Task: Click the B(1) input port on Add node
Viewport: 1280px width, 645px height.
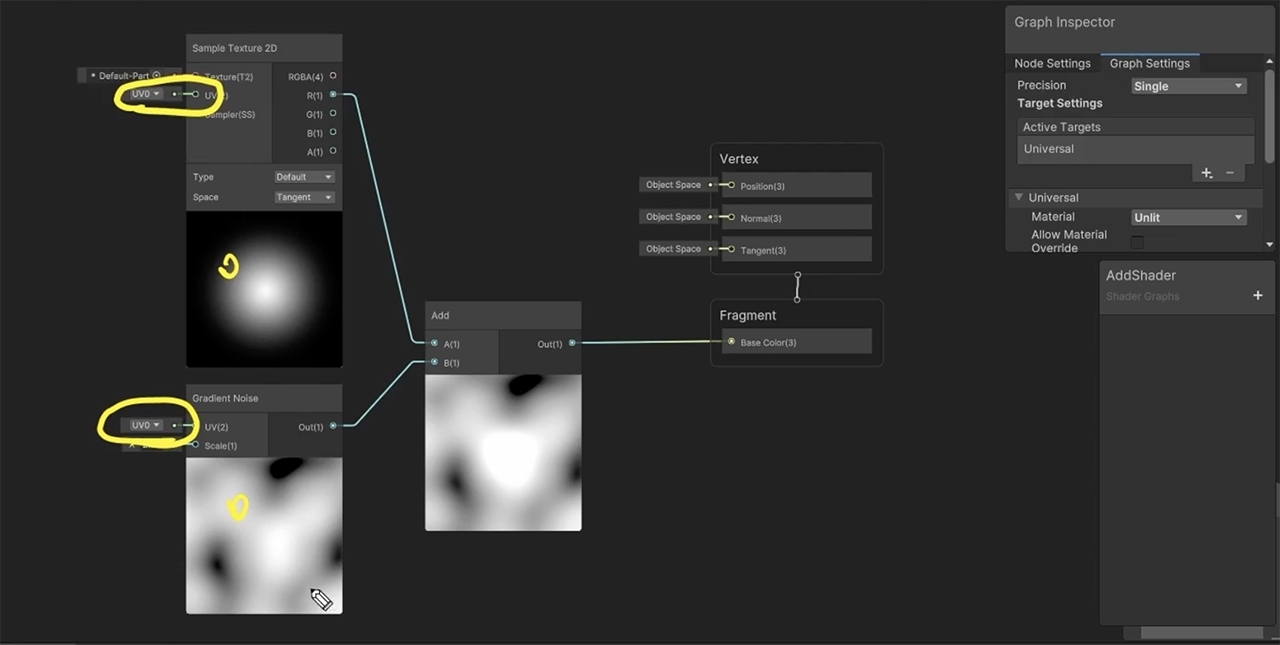Action: point(434,362)
